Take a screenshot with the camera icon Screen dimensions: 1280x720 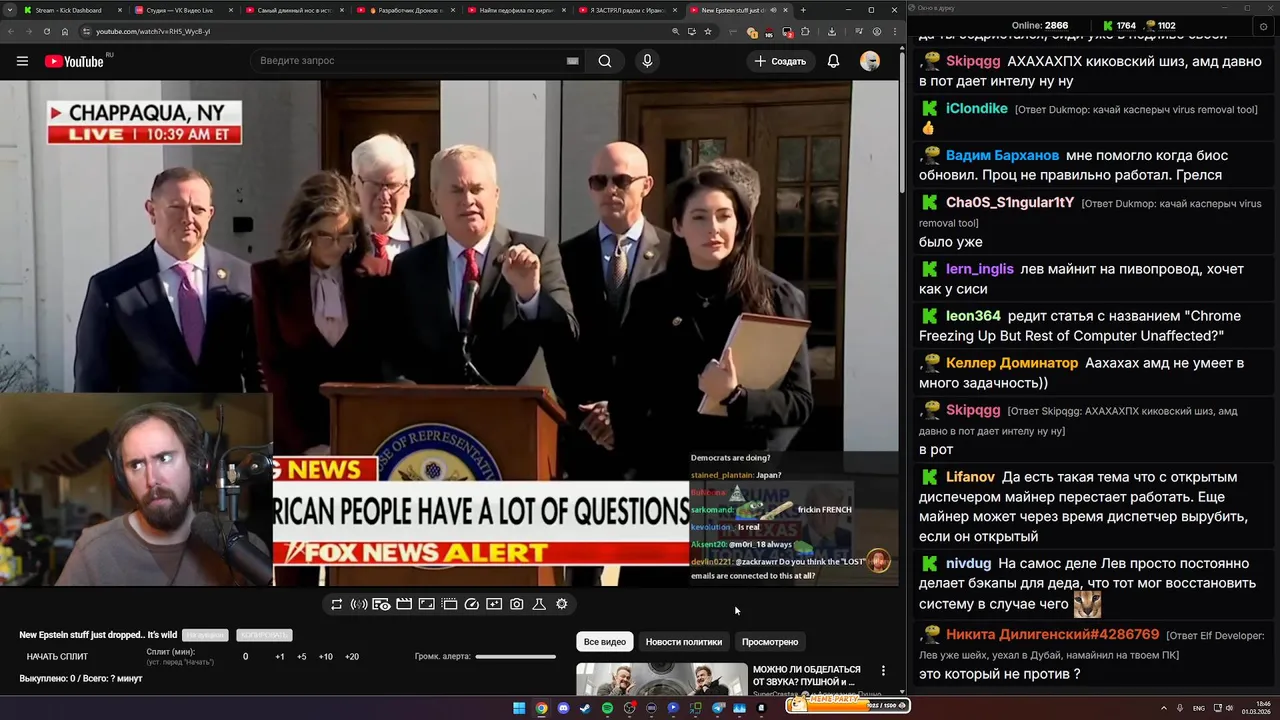[x=517, y=604]
